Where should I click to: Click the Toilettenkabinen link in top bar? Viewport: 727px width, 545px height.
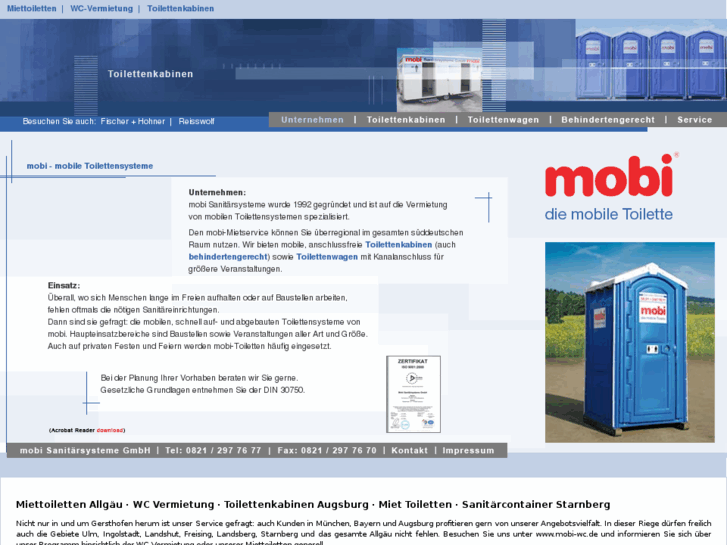point(180,8)
